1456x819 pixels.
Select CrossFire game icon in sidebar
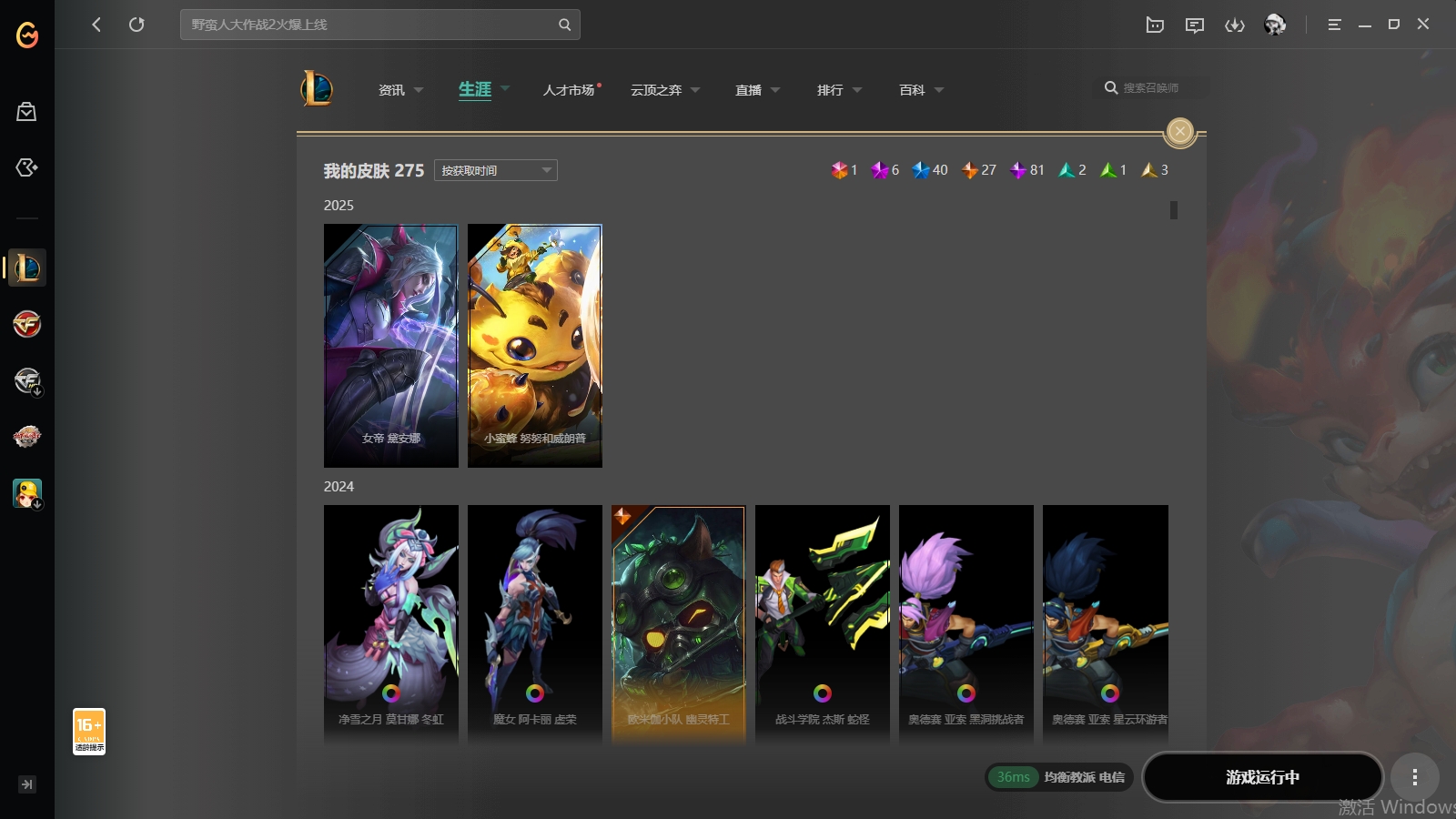(x=27, y=324)
